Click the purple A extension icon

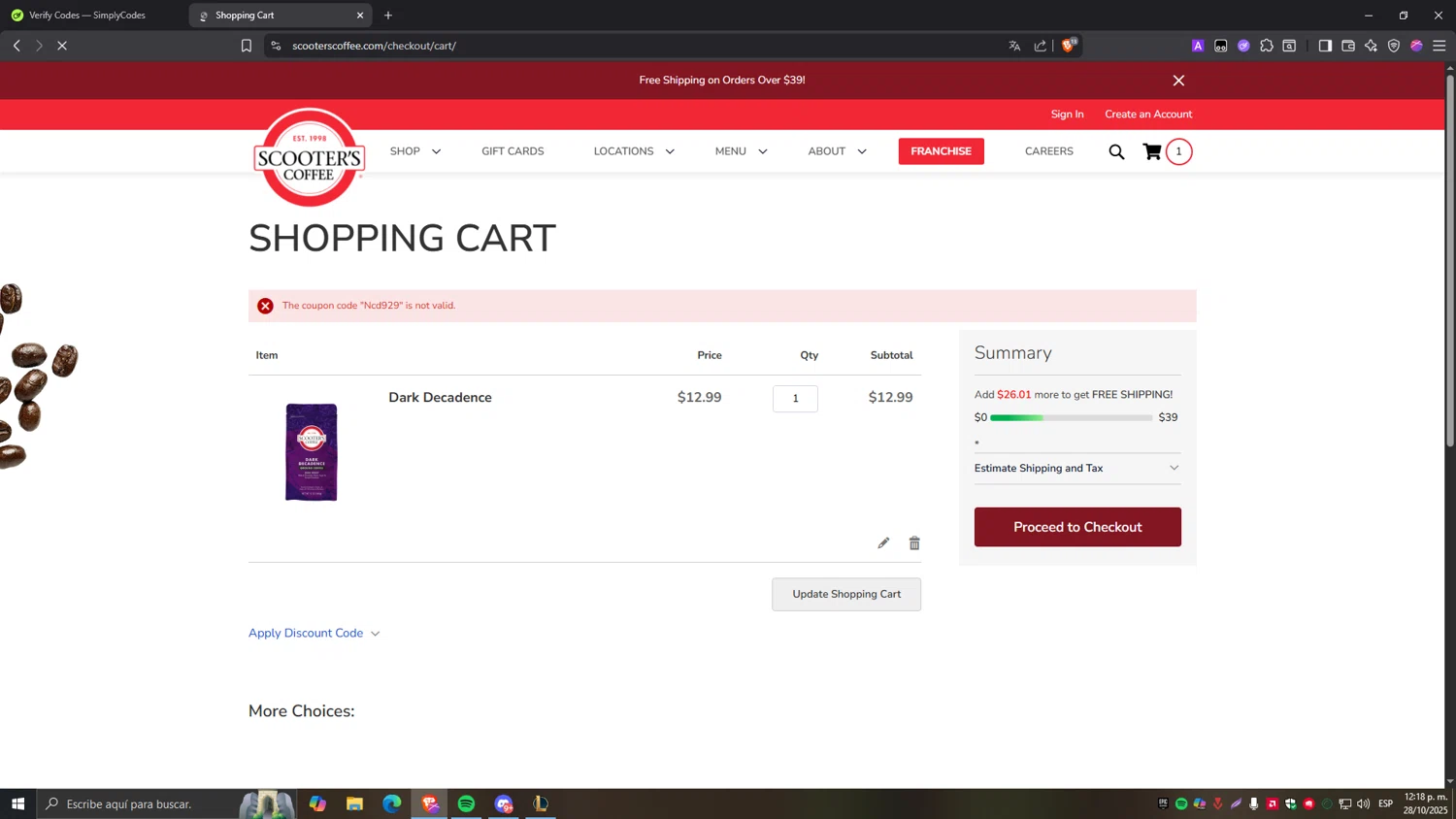tap(1198, 46)
